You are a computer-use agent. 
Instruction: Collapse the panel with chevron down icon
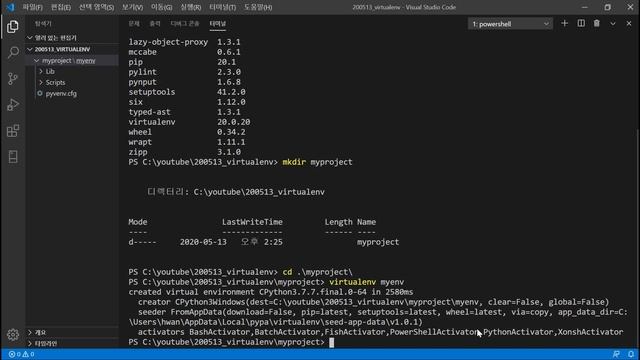[613, 24]
